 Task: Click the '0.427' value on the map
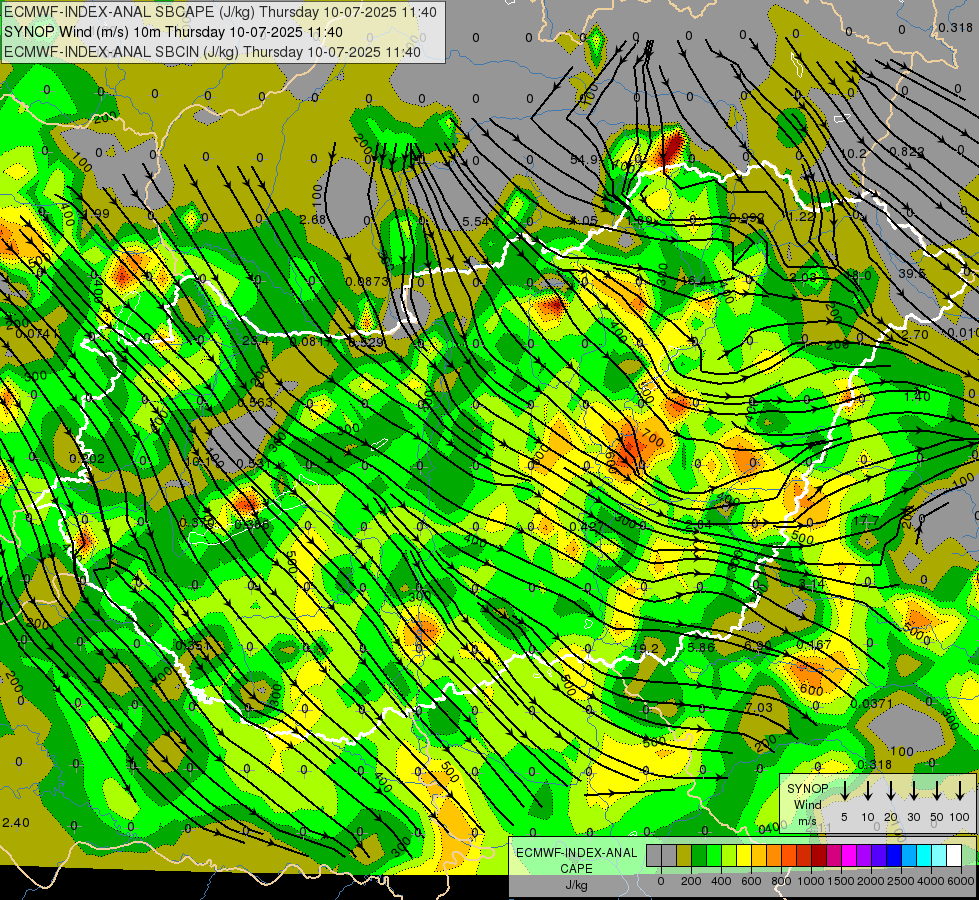587,527
